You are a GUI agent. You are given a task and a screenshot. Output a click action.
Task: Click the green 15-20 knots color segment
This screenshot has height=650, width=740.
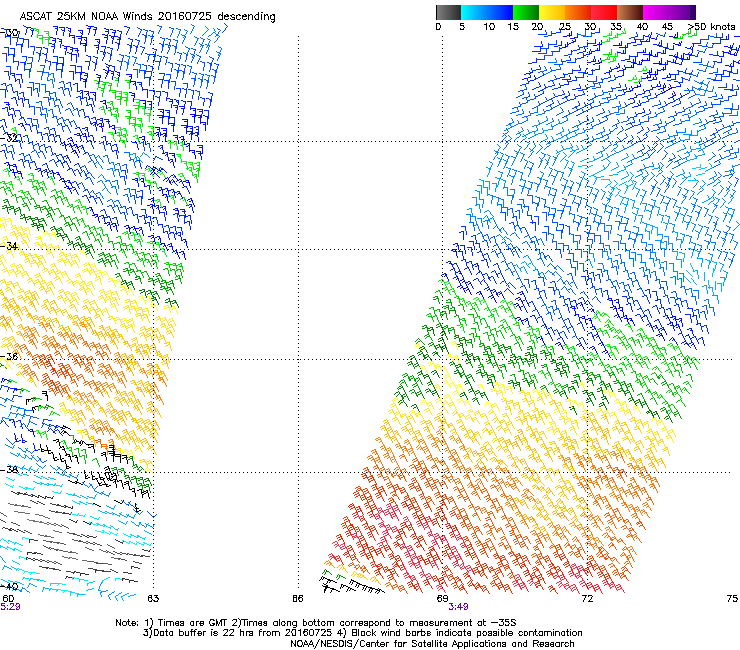[x=526, y=12]
